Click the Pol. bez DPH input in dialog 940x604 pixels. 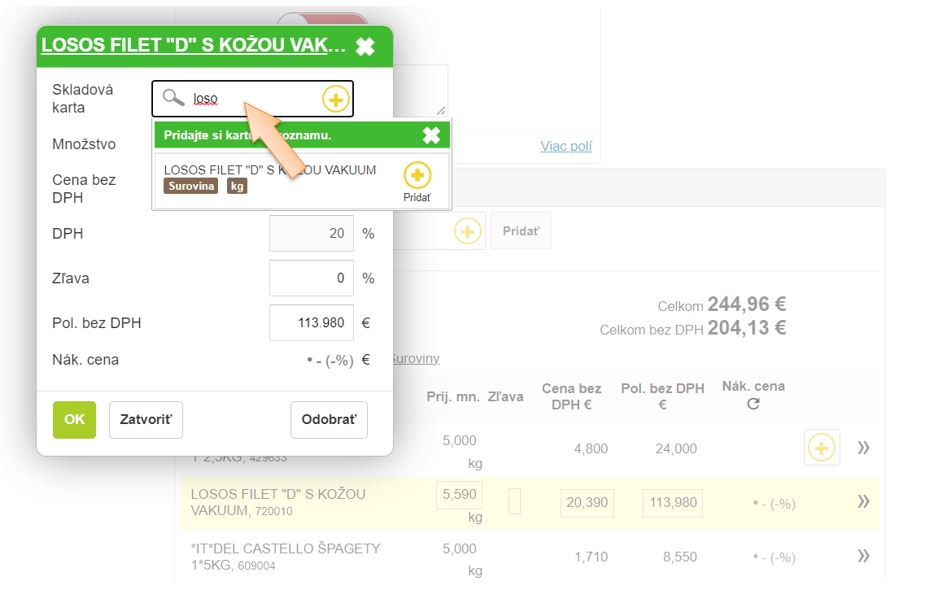(x=311, y=323)
